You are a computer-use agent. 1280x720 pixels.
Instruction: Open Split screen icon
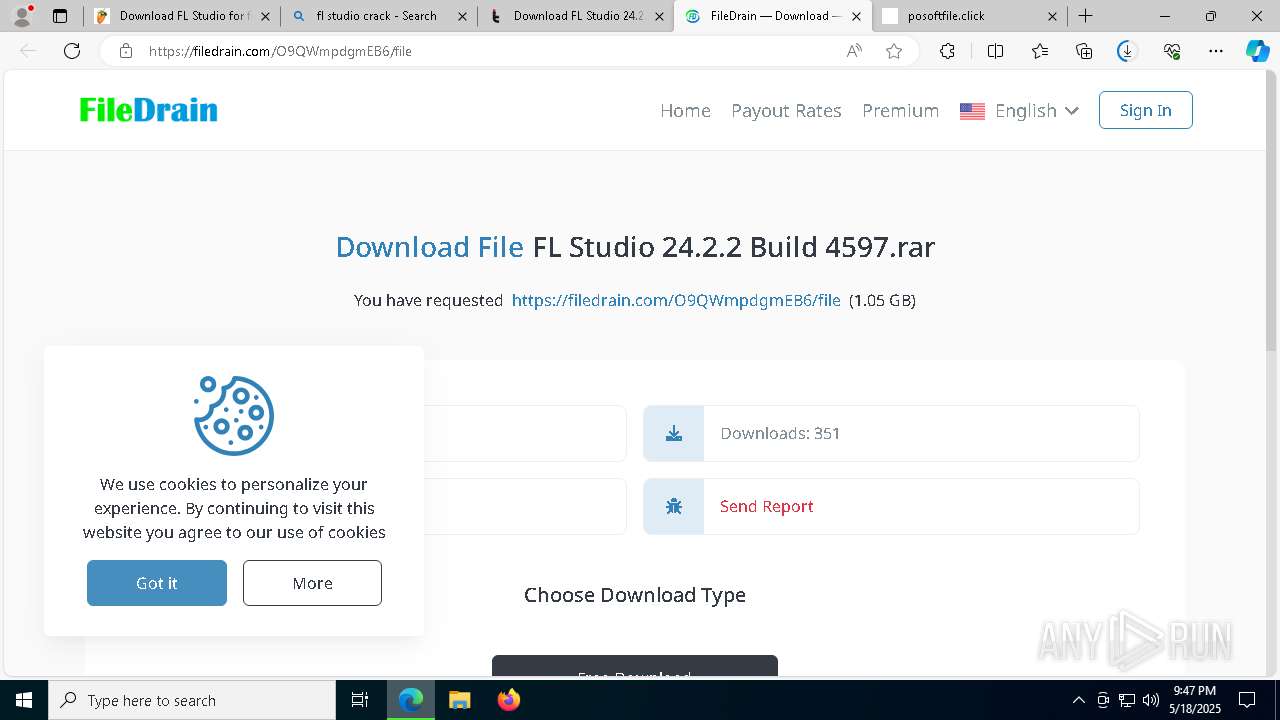click(995, 51)
